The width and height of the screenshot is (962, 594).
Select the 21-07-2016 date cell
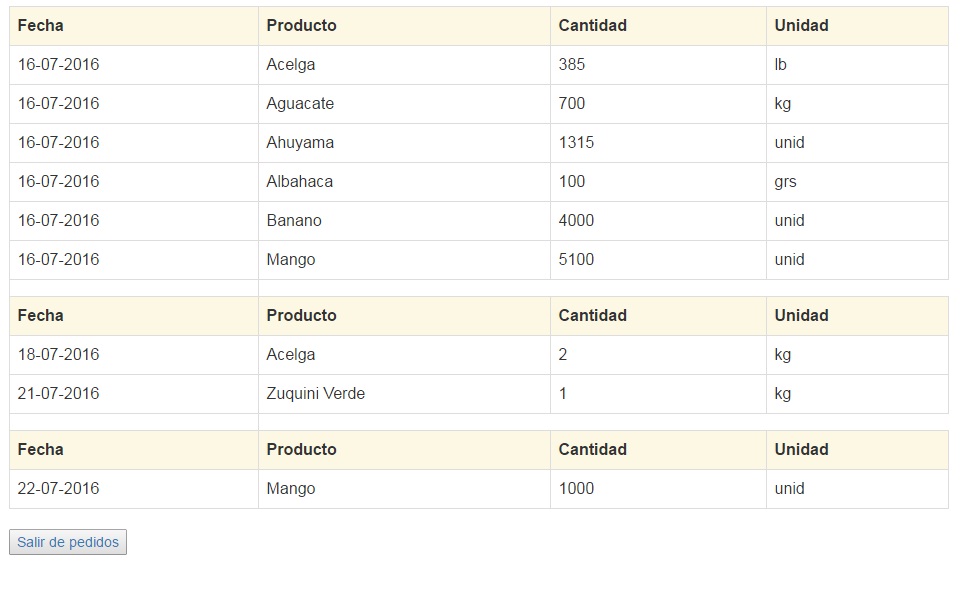58,393
